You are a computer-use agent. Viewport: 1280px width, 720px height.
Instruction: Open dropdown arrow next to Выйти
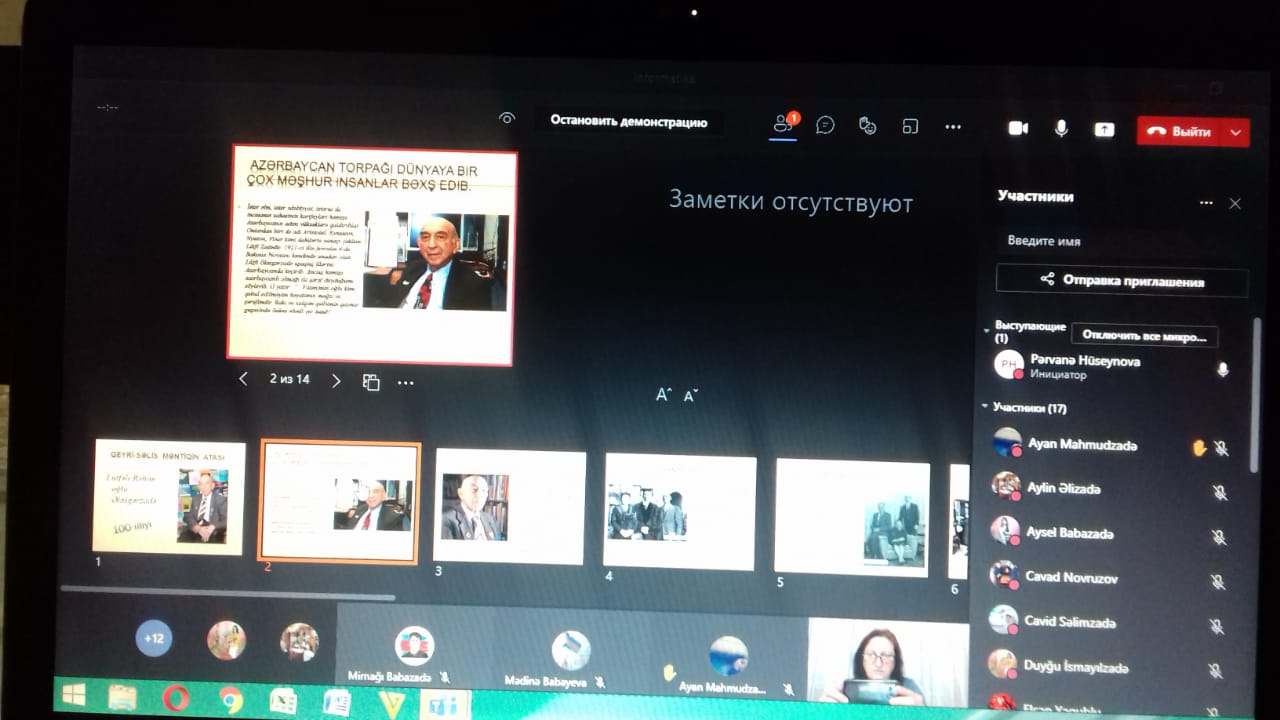[1236, 132]
